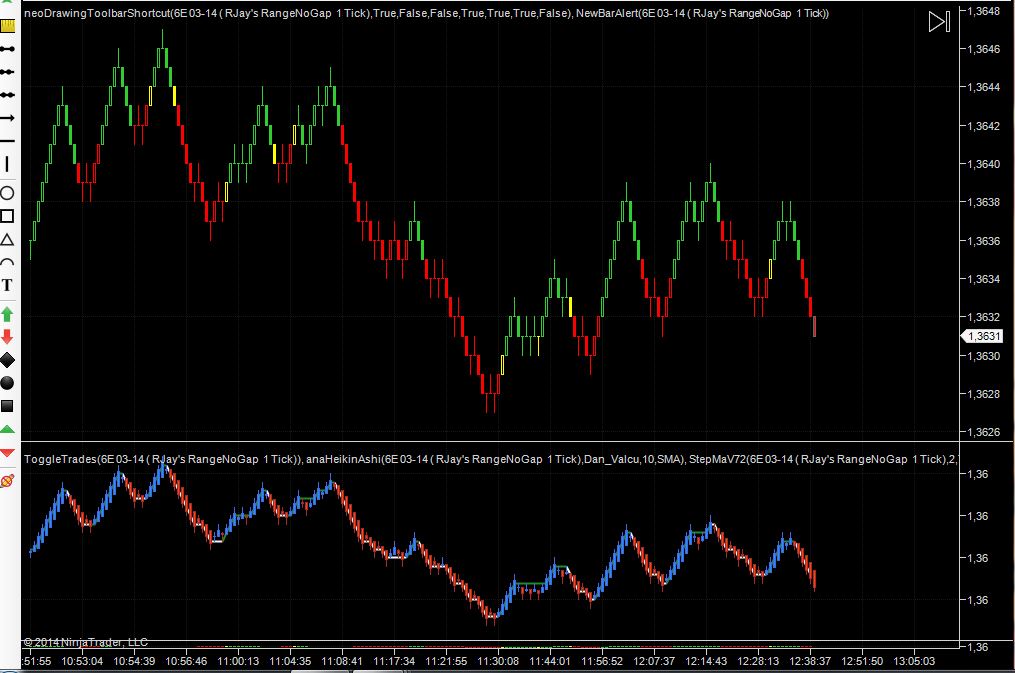Screen dimensions: 1015x673
Task: Click the 11:00:13 time axis label
Action: (238, 661)
